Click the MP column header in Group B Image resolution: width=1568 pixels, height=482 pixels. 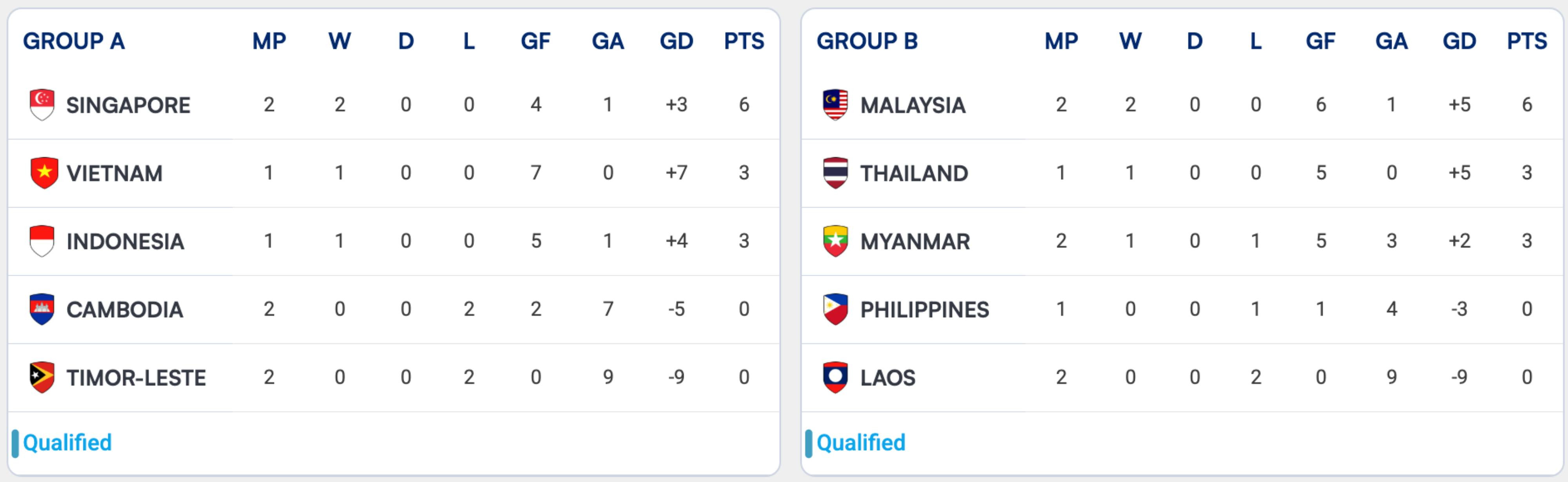pos(1061,41)
